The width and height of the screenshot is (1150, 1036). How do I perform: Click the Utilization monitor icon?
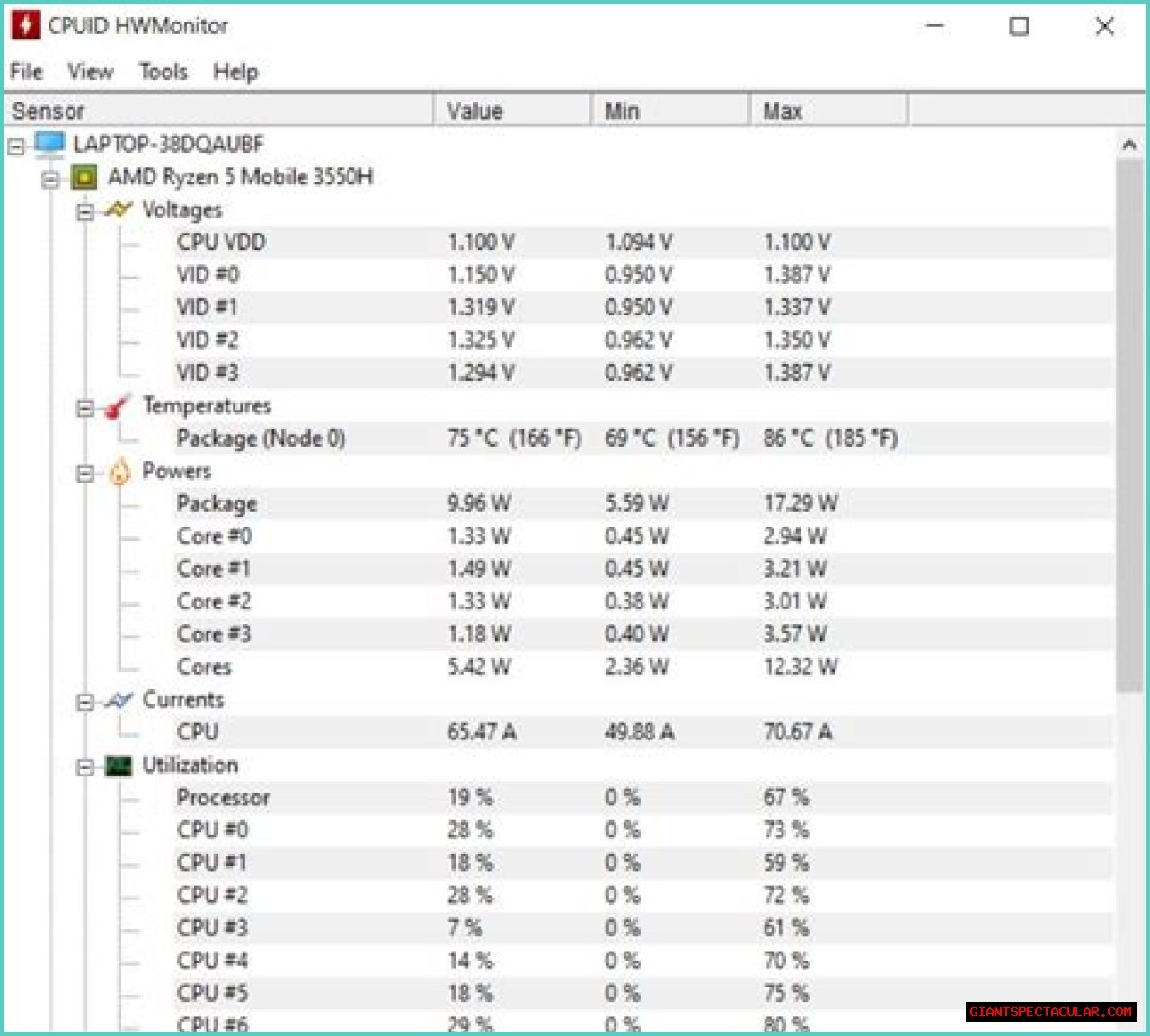(119, 766)
